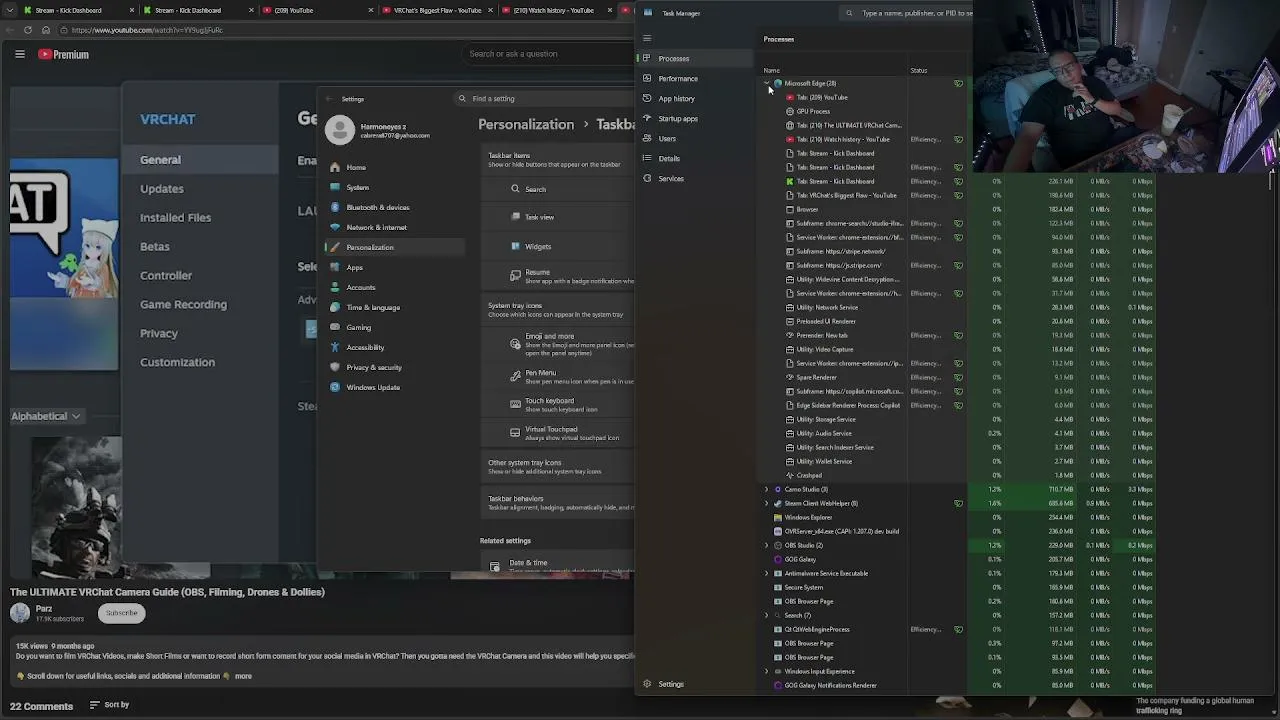1280x720 pixels.
Task: Expand the Search process group
Action: coord(767,615)
